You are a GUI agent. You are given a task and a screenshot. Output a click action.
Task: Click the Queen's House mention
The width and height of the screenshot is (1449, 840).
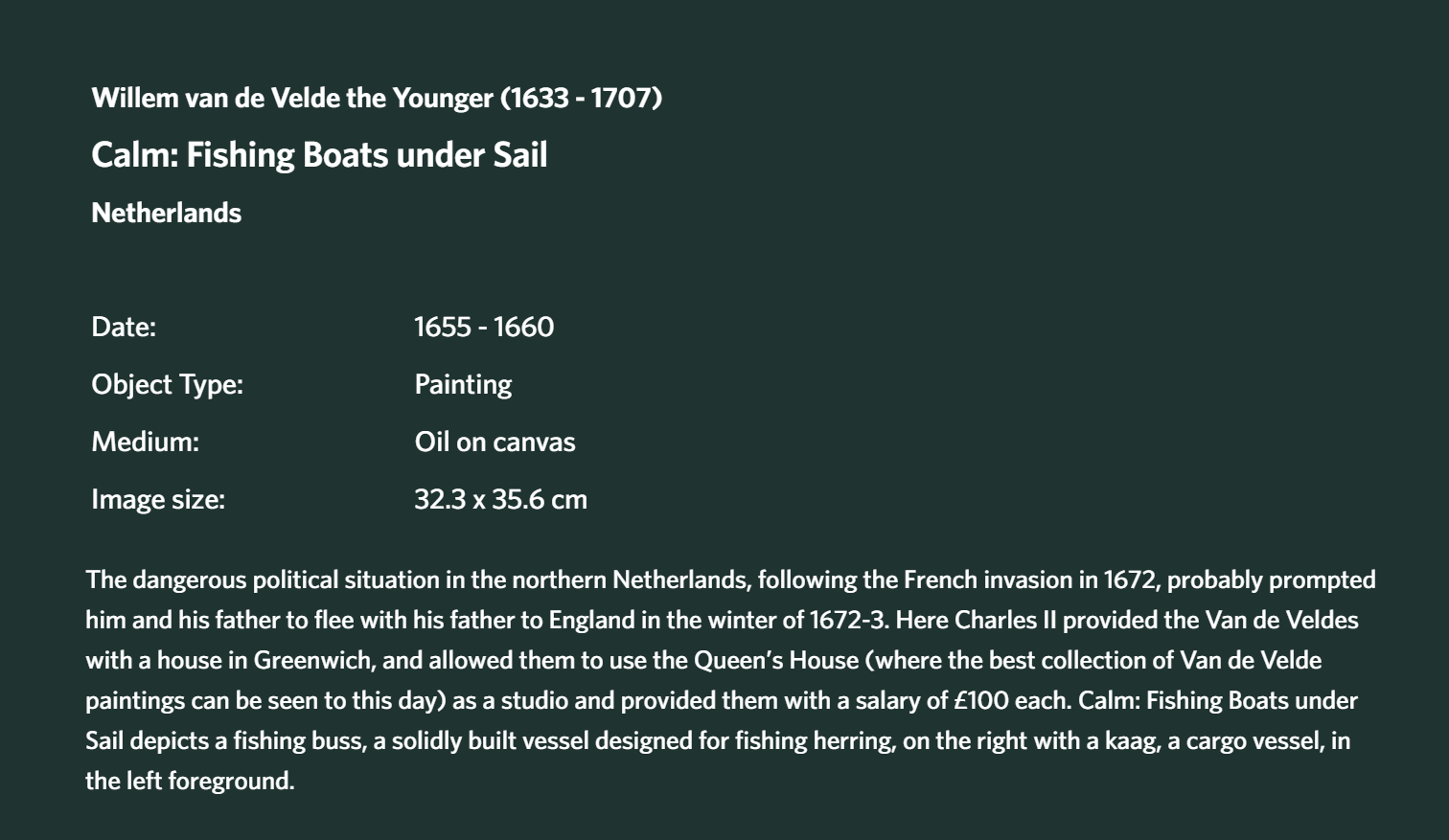[x=775, y=660]
